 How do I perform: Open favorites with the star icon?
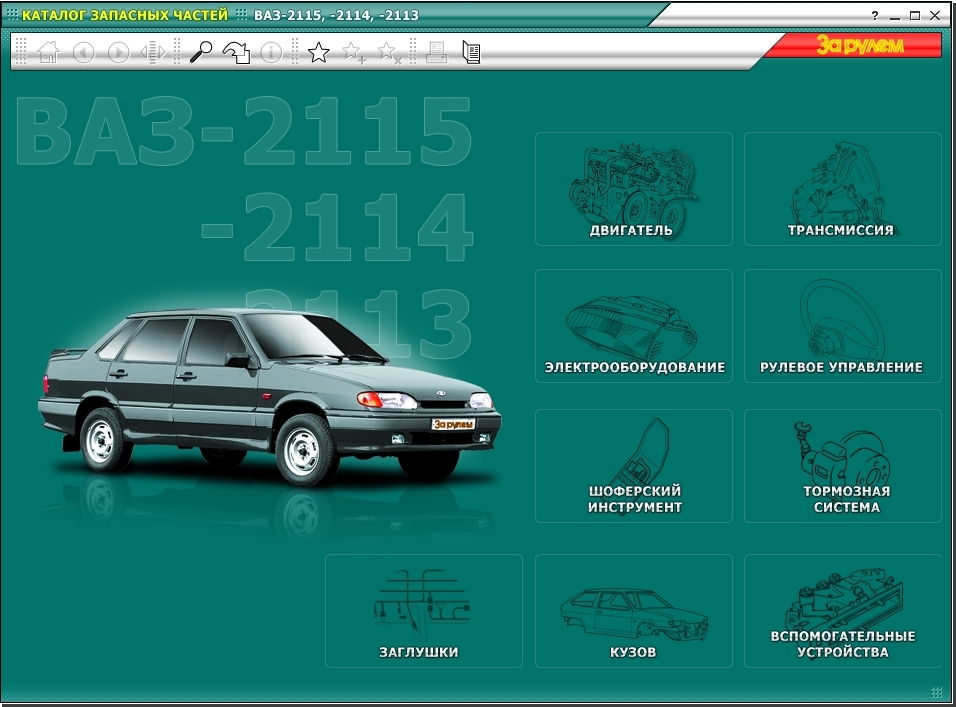pos(318,52)
